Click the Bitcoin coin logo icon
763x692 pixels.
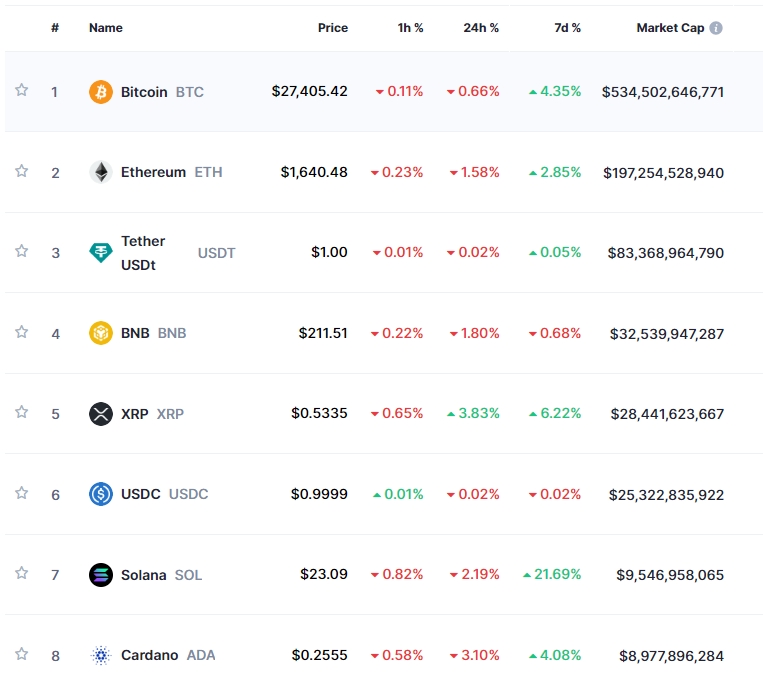coord(101,92)
